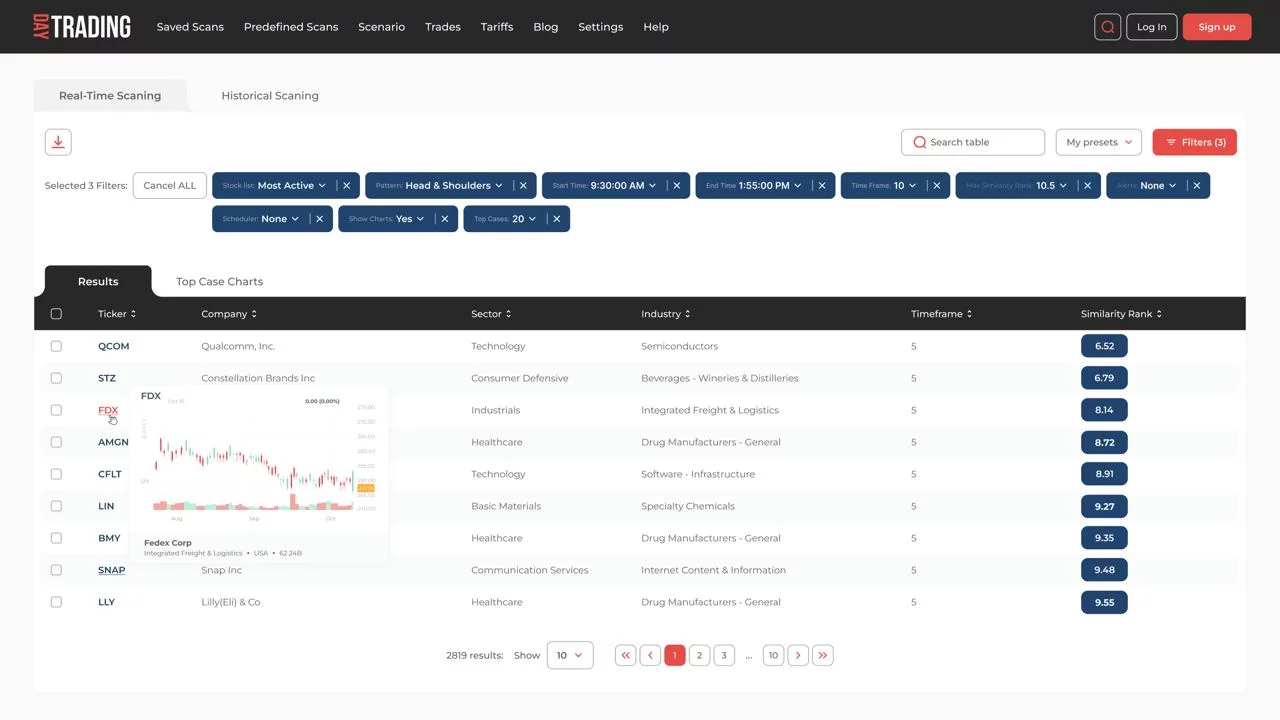Check the LLY row checkbox
1280x720 pixels.
pos(56,602)
